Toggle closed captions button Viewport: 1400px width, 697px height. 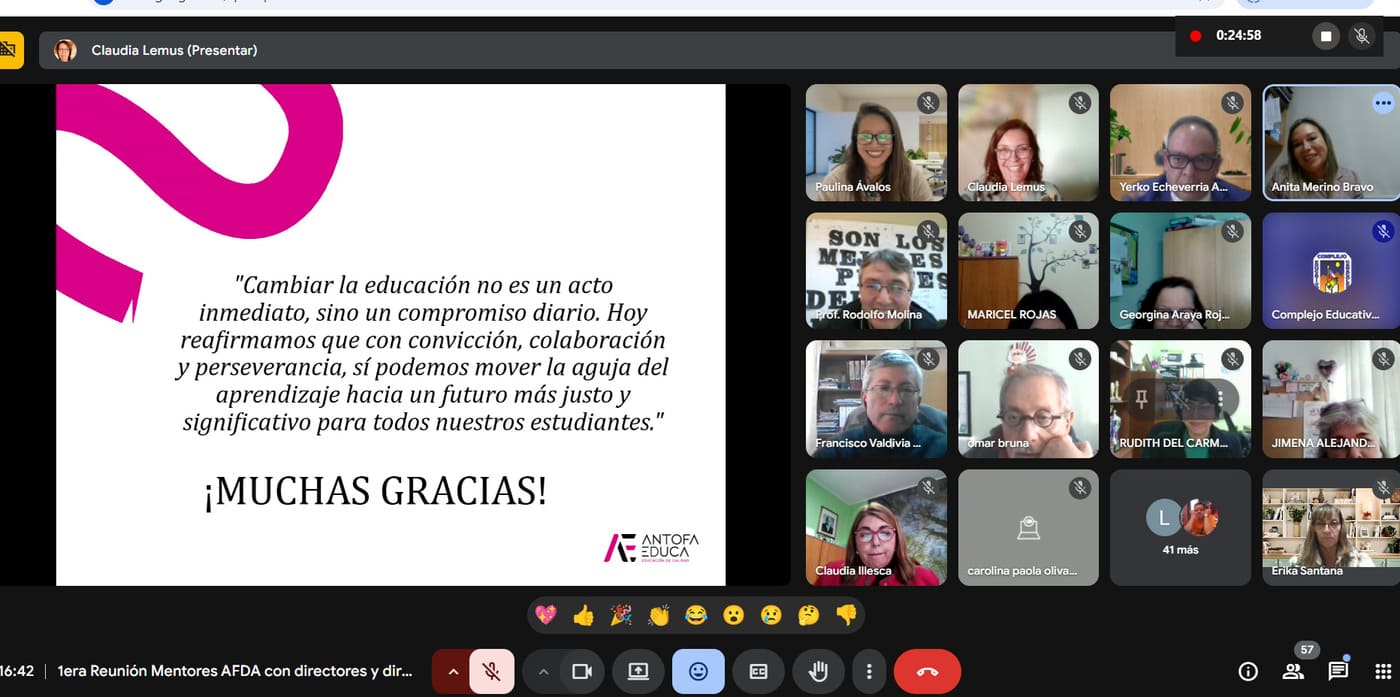coord(759,672)
